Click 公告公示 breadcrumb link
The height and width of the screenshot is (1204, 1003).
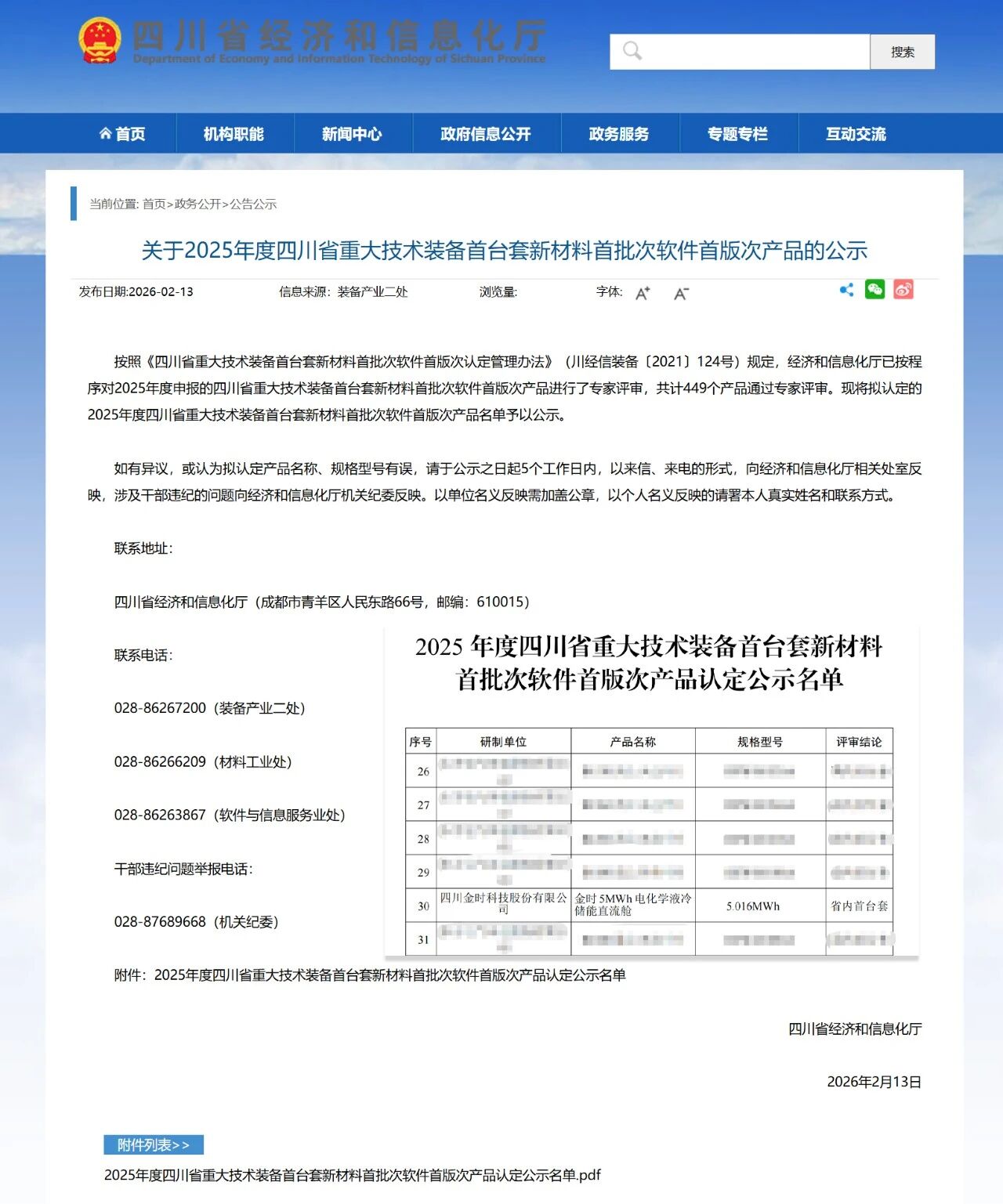(253, 204)
